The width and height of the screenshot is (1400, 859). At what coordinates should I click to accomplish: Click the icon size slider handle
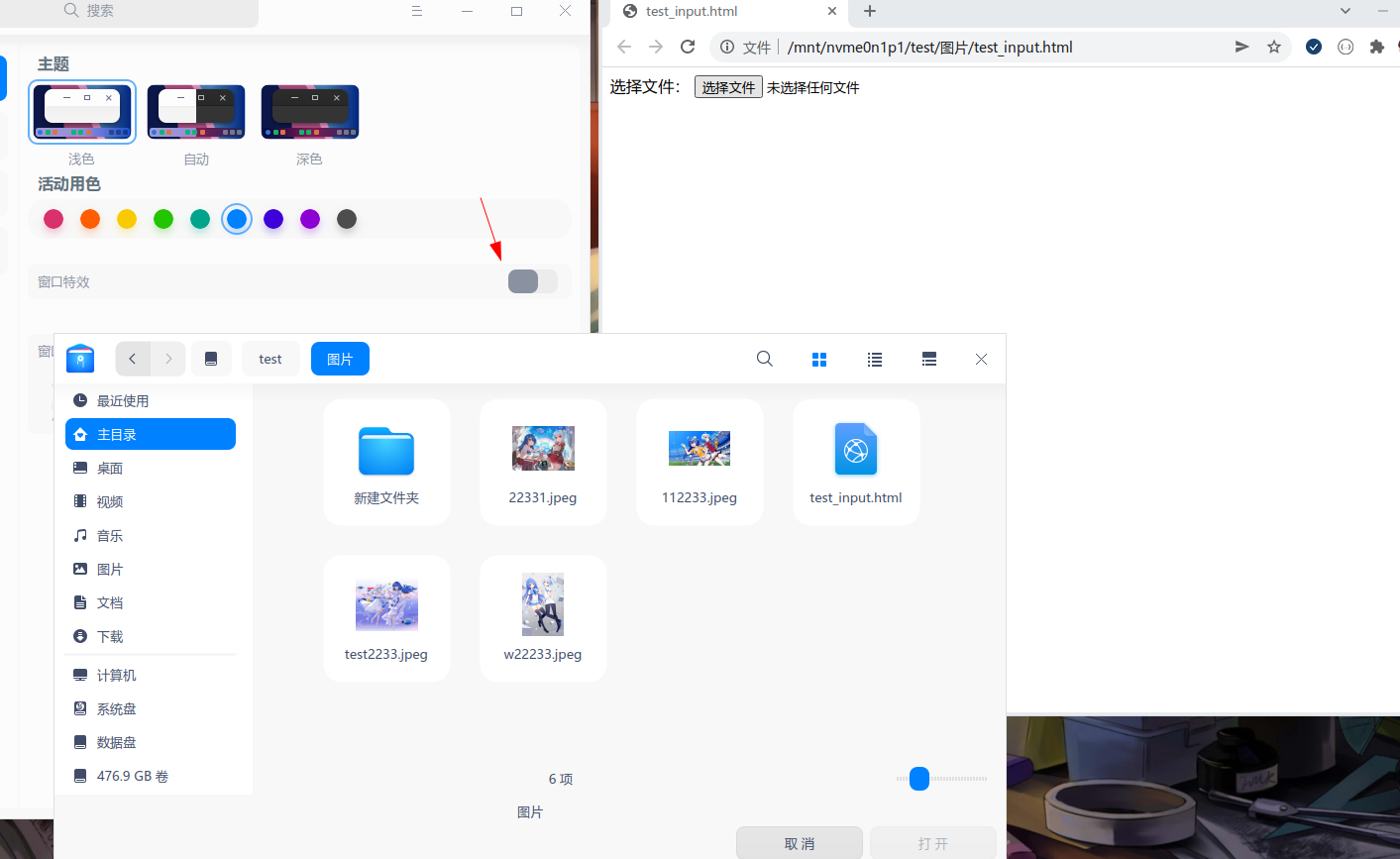point(919,779)
